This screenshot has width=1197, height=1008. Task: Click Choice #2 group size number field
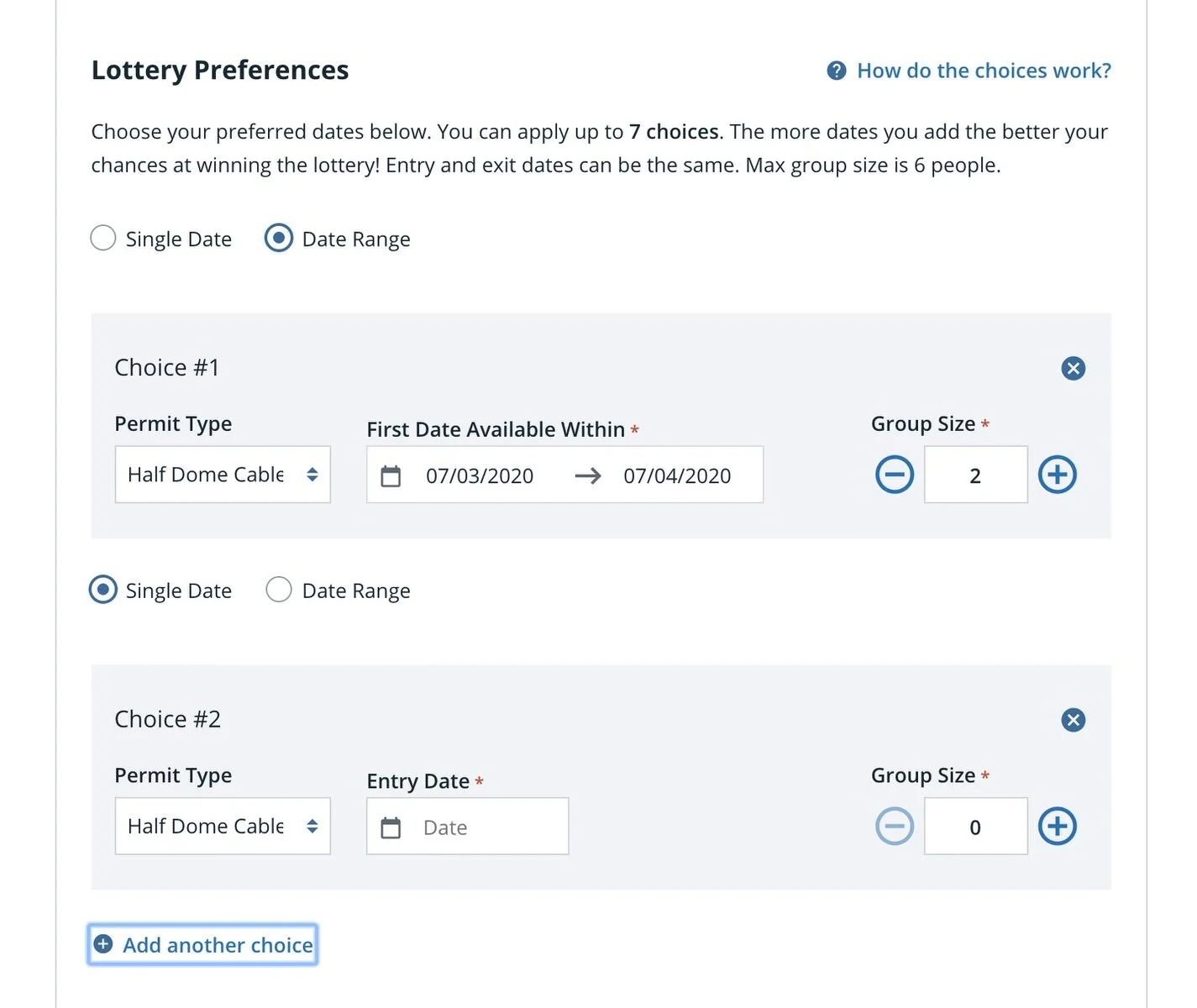(x=975, y=827)
